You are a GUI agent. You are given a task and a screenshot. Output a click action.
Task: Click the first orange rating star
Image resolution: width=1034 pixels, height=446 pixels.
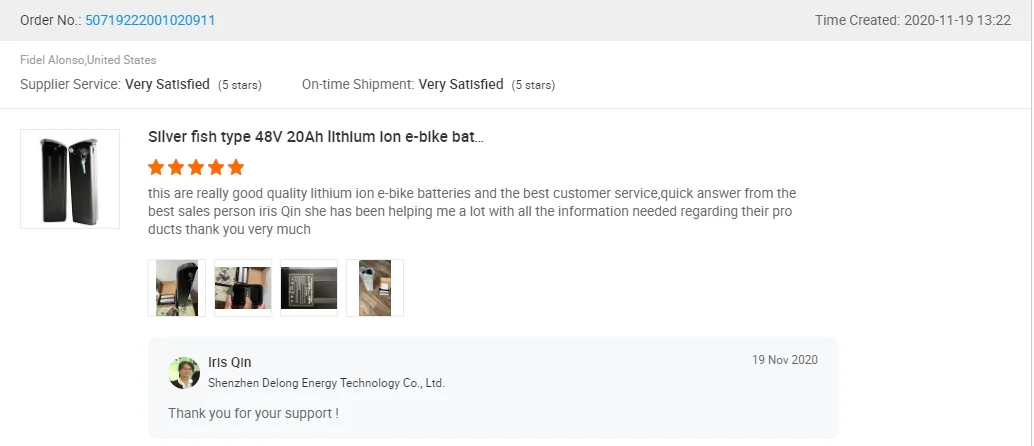coord(156,167)
